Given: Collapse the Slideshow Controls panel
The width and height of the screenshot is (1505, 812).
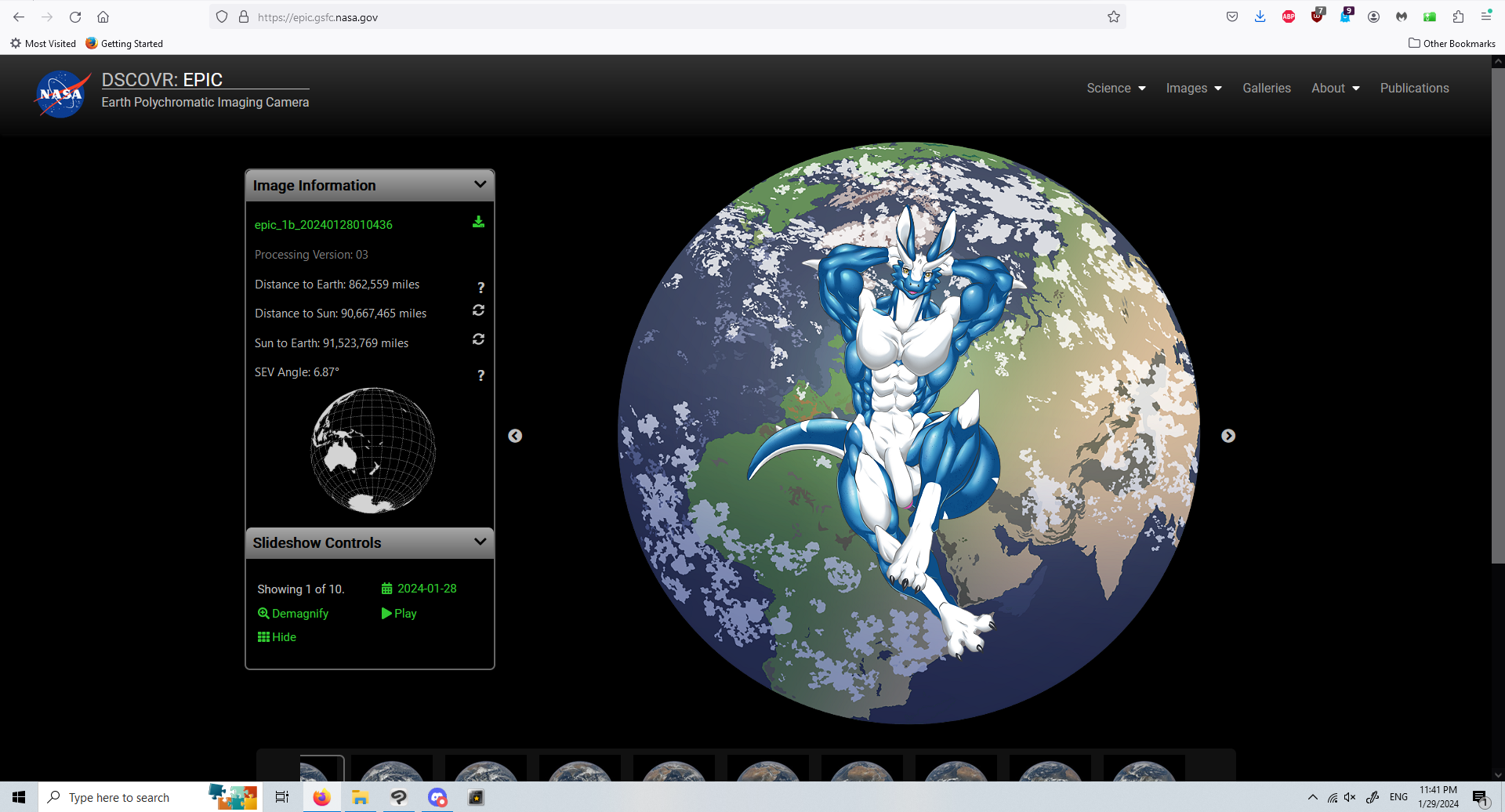Looking at the screenshot, I should [480, 542].
